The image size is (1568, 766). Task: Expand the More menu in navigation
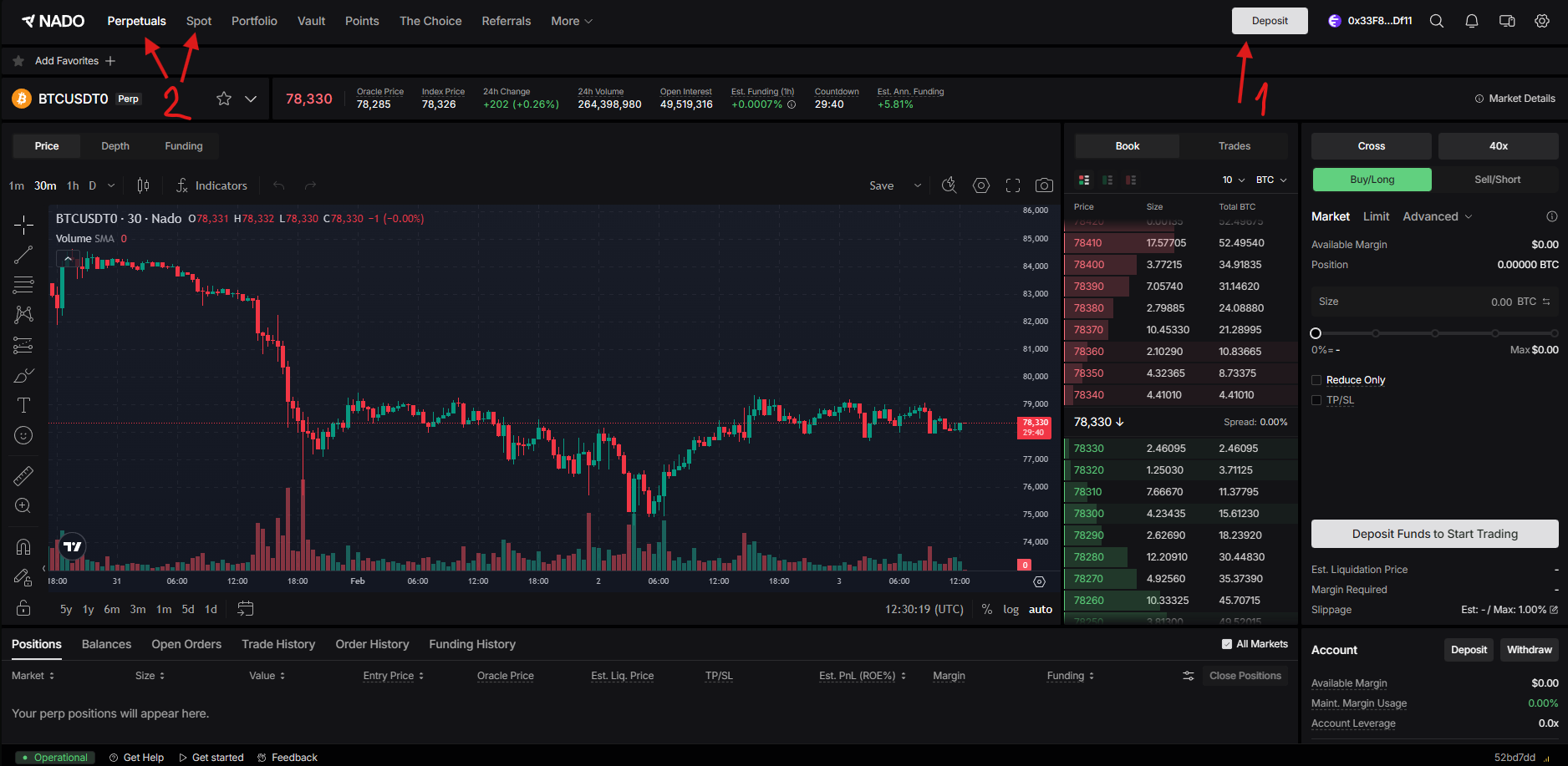[572, 21]
